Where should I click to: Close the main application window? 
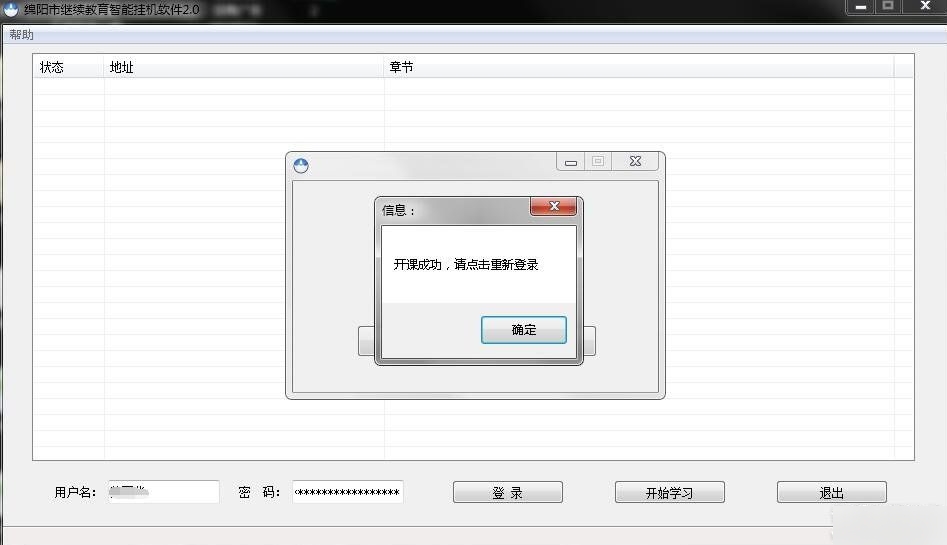925,6
